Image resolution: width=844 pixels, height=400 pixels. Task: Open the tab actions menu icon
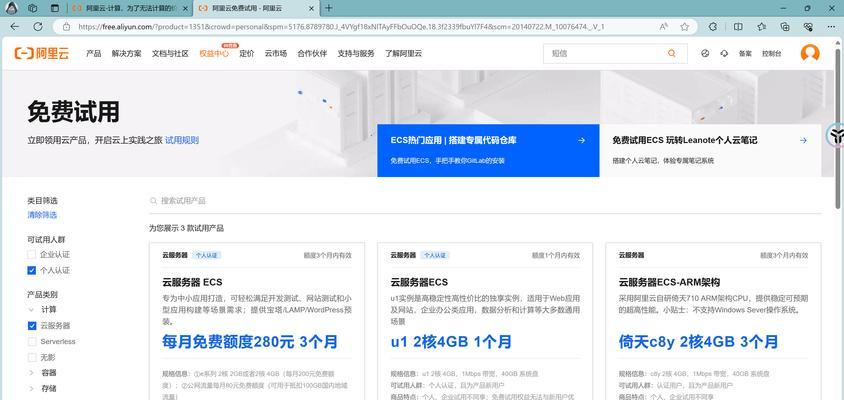point(54,8)
